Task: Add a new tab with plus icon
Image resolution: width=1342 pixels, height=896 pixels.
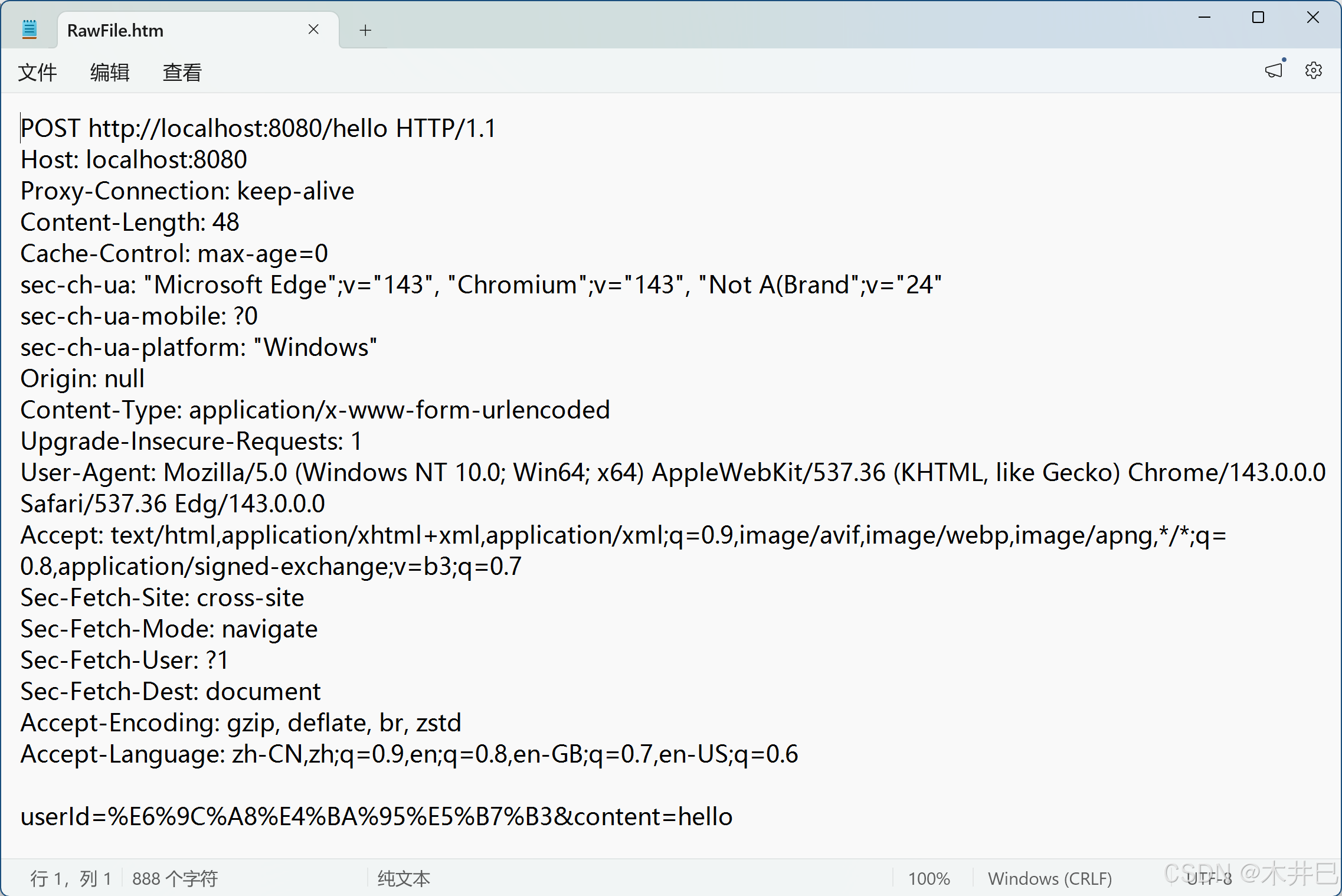Action: point(365,30)
